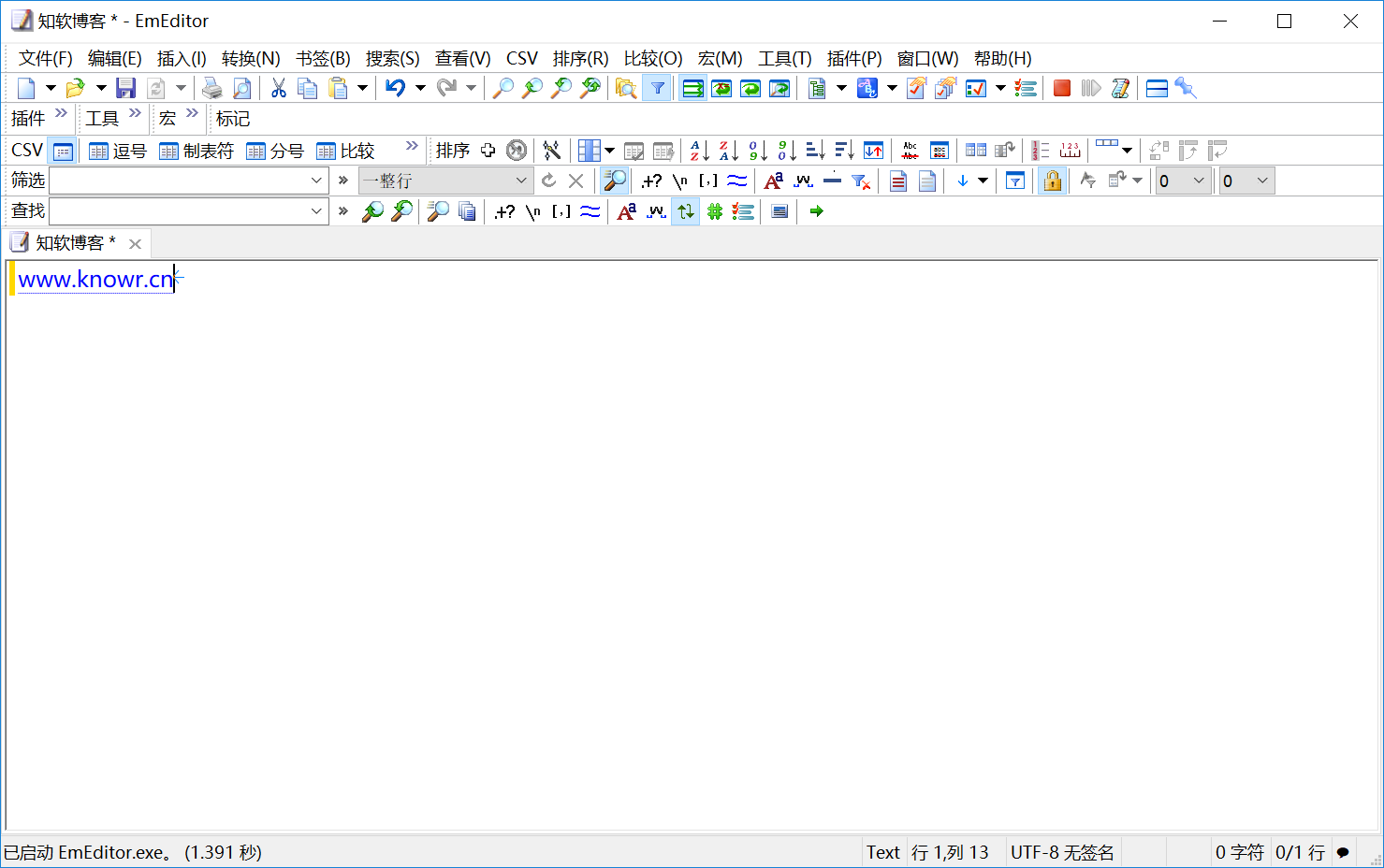Sort A to Z ascending
The width and height of the screenshot is (1384, 868).
[x=699, y=151]
